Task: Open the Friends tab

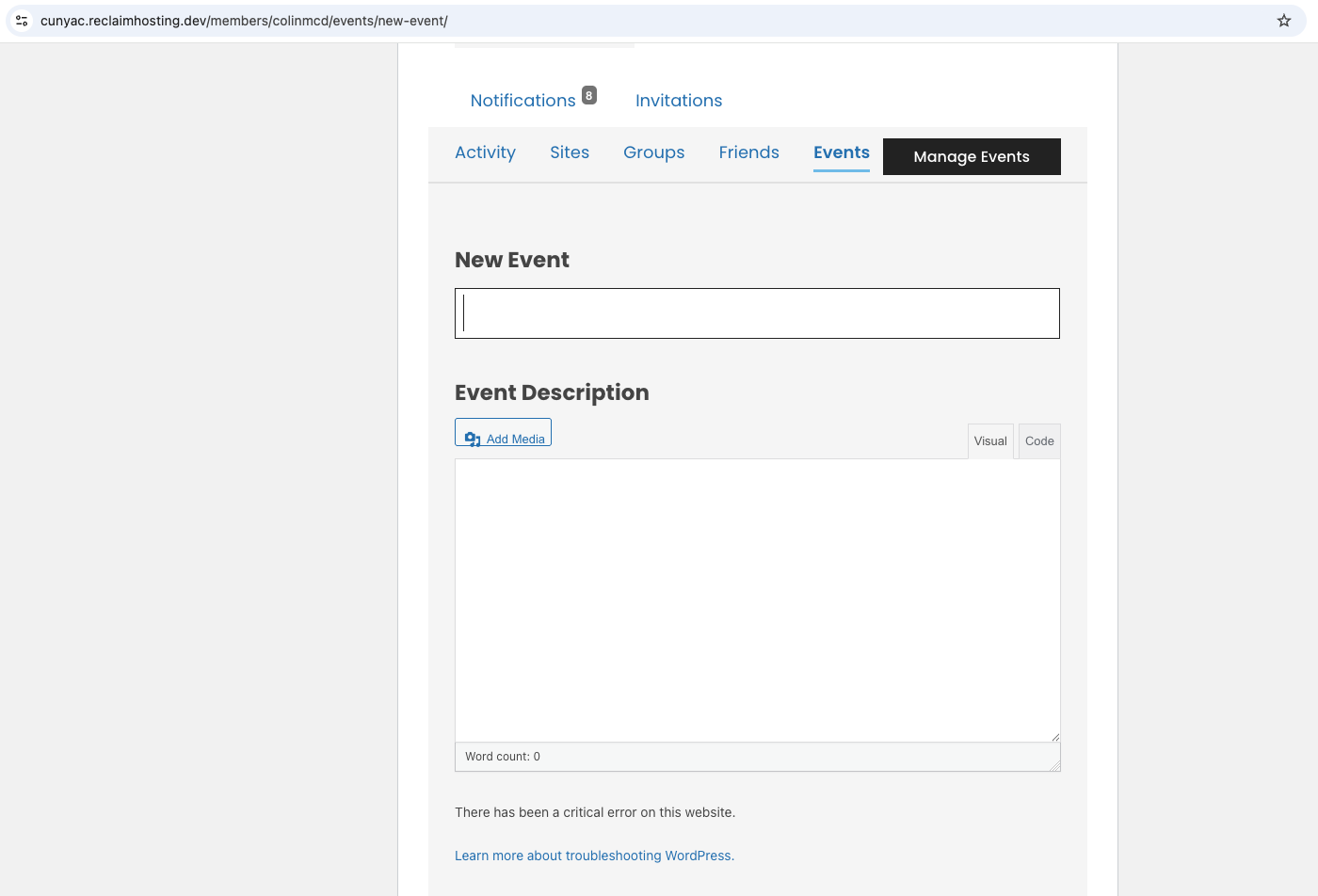Action: [x=748, y=152]
